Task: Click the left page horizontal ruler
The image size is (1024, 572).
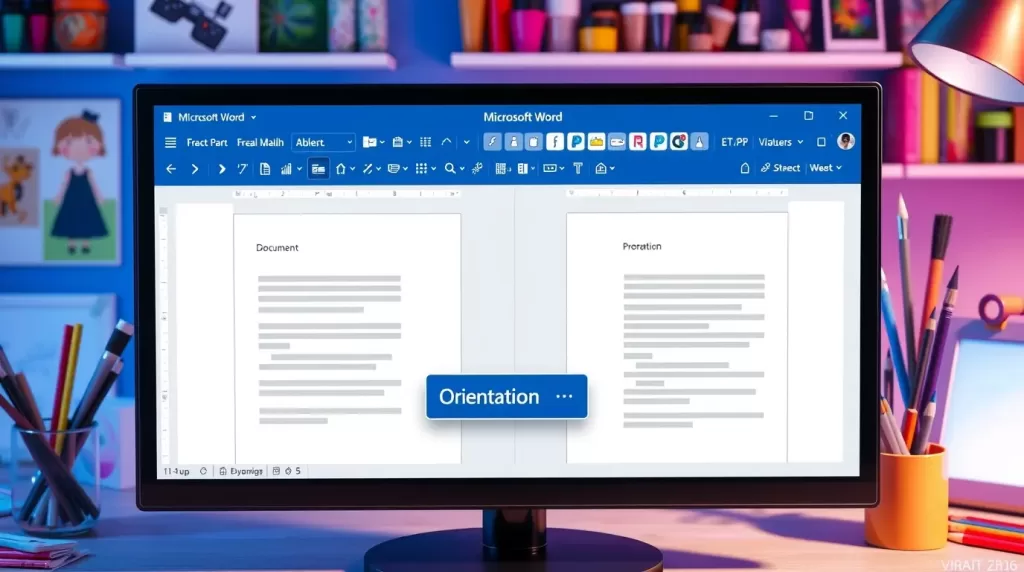Action: (x=347, y=194)
